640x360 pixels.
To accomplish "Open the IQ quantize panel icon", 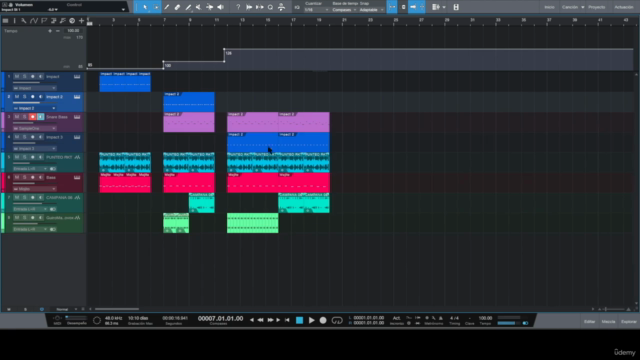I will coord(297,7).
